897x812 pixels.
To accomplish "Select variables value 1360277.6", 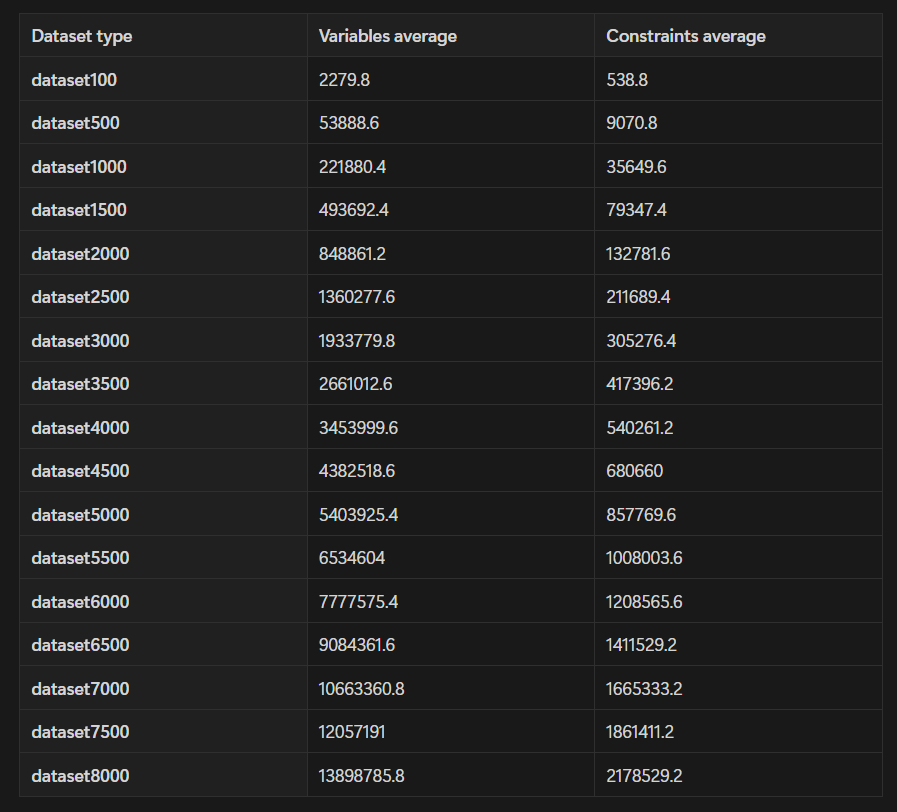I will pos(357,297).
